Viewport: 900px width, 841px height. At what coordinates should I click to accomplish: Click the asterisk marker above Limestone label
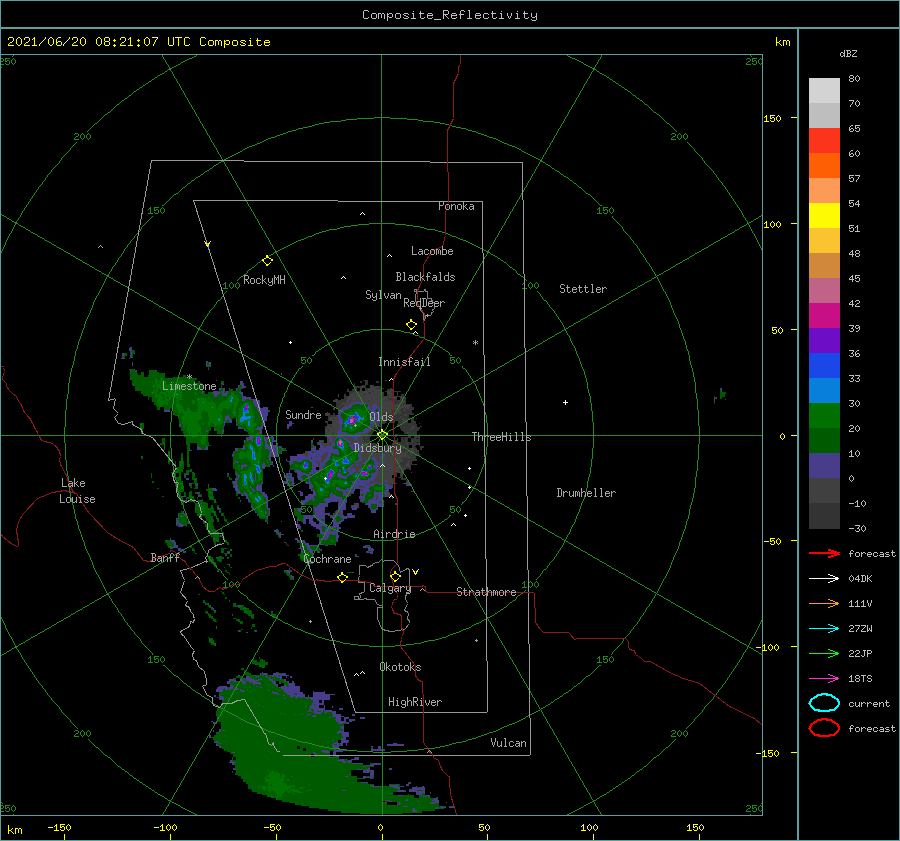click(x=189, y=377)
